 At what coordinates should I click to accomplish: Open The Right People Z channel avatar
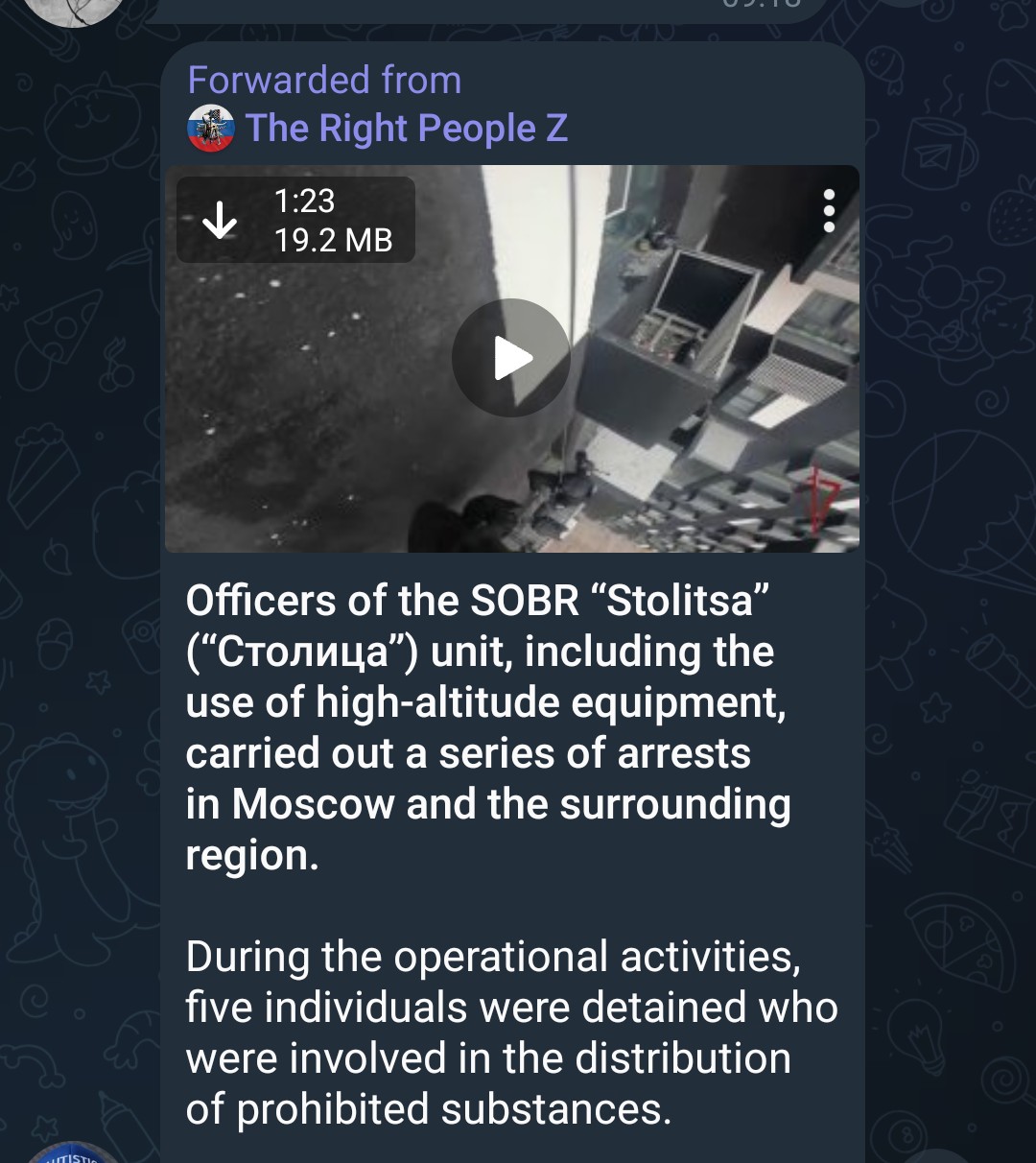coord(211,129)
